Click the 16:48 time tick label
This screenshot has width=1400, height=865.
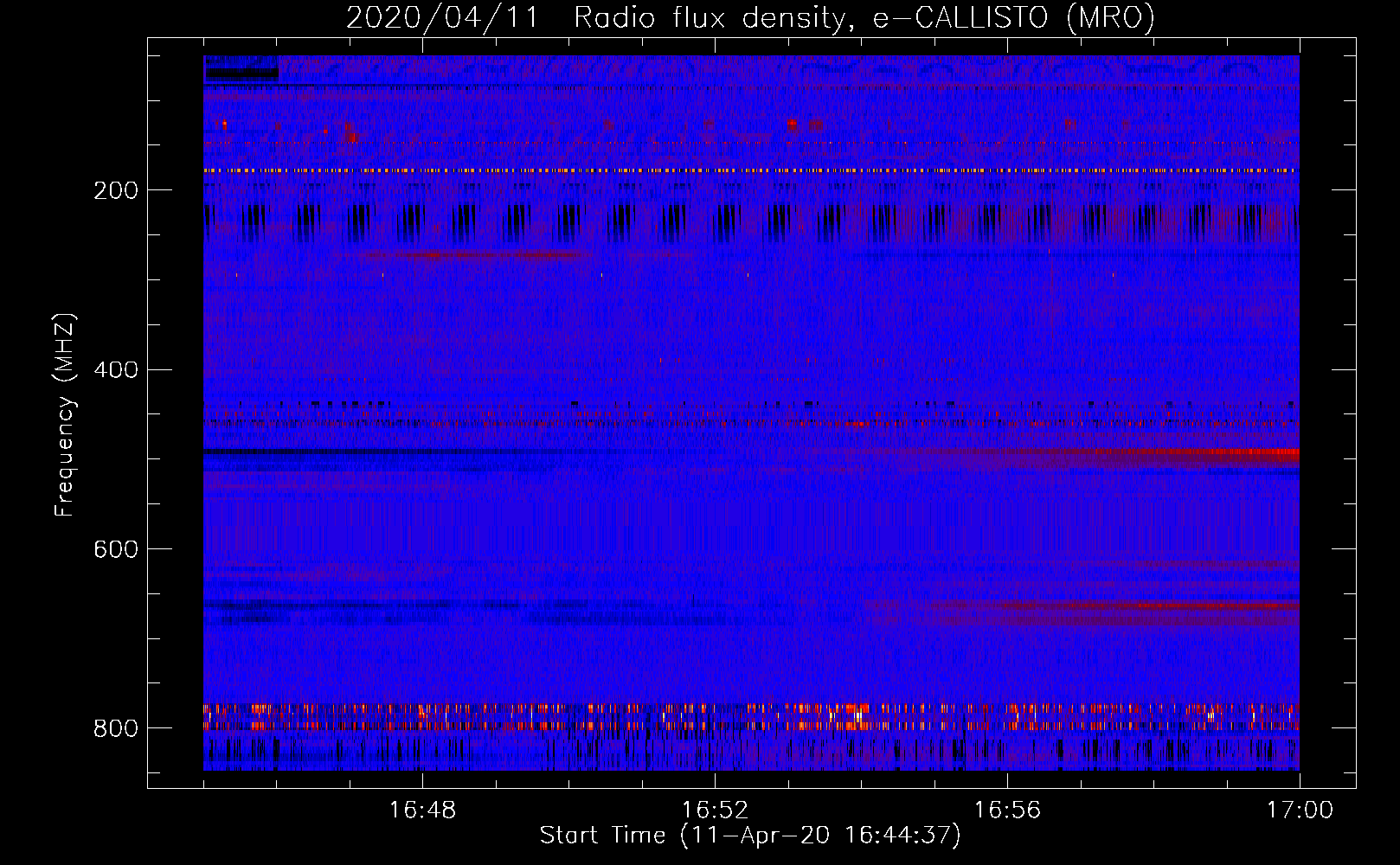point(422,811)
